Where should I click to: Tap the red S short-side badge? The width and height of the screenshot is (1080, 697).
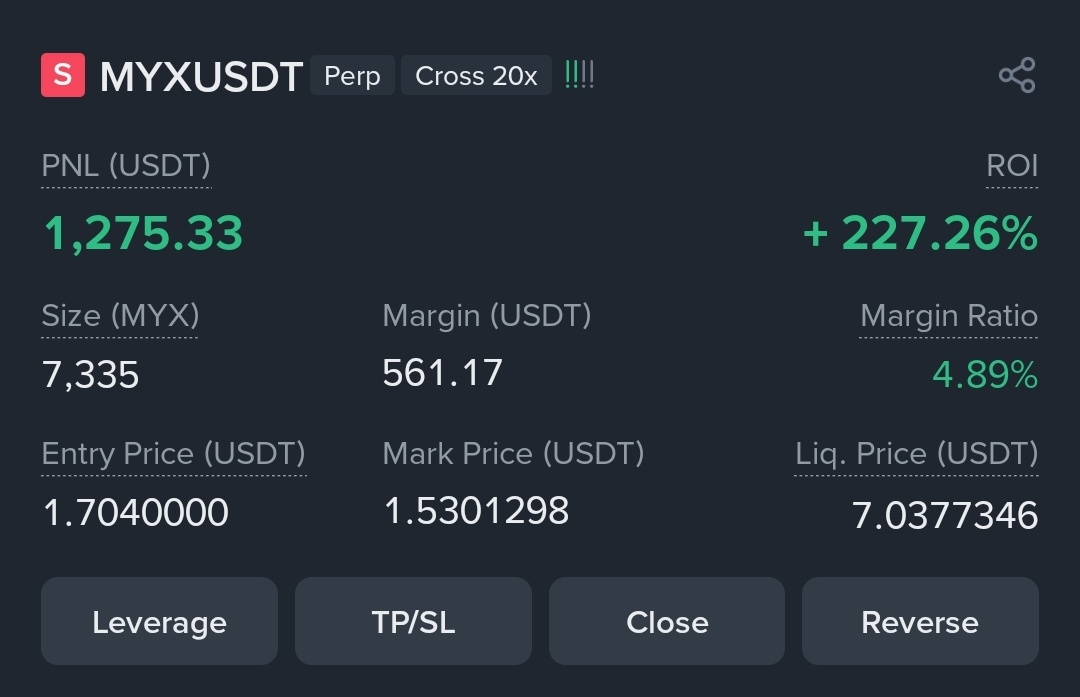point(63,75)
